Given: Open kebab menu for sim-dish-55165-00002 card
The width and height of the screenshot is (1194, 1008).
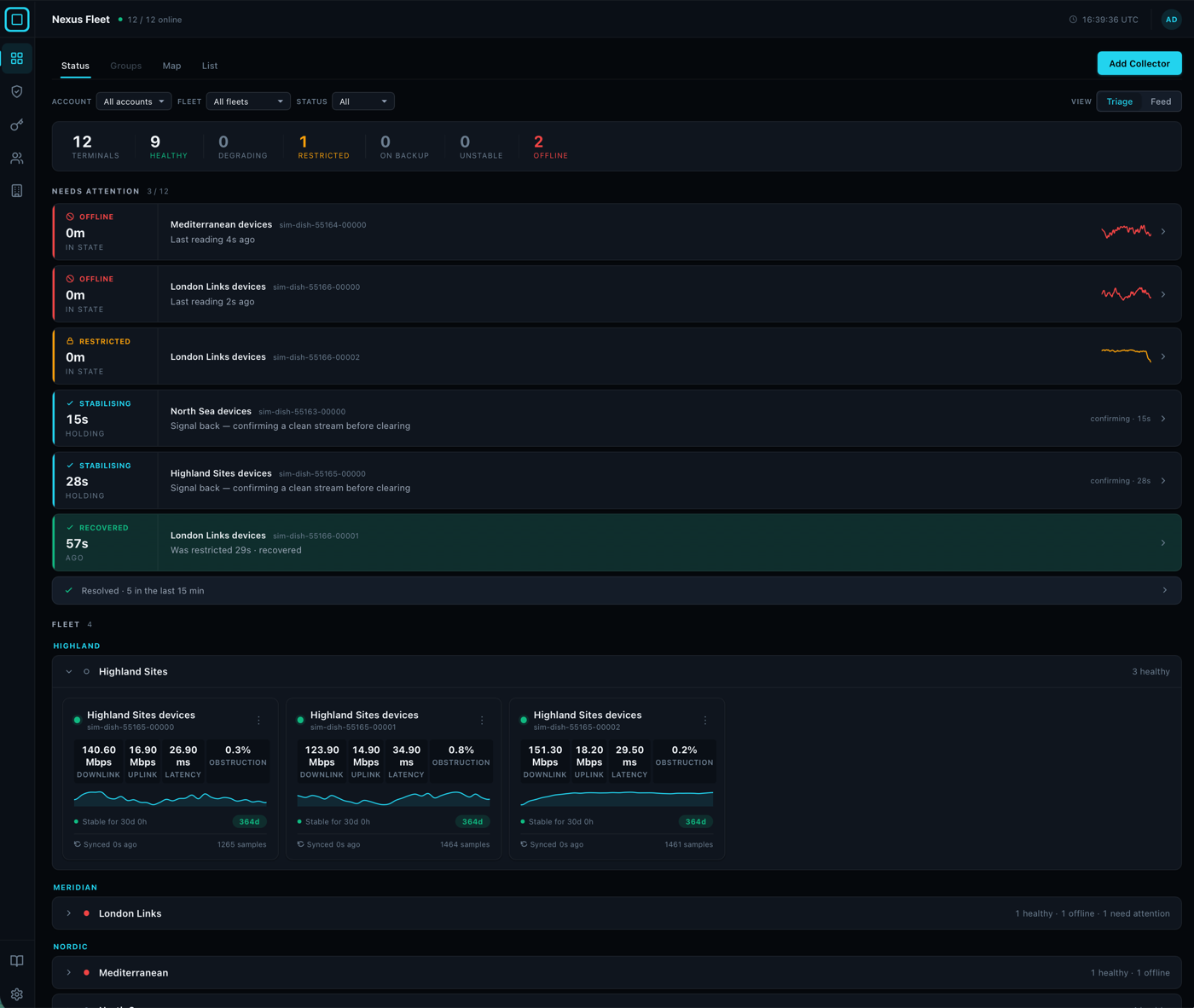Looking at the screenshot, I should (705, 721).
